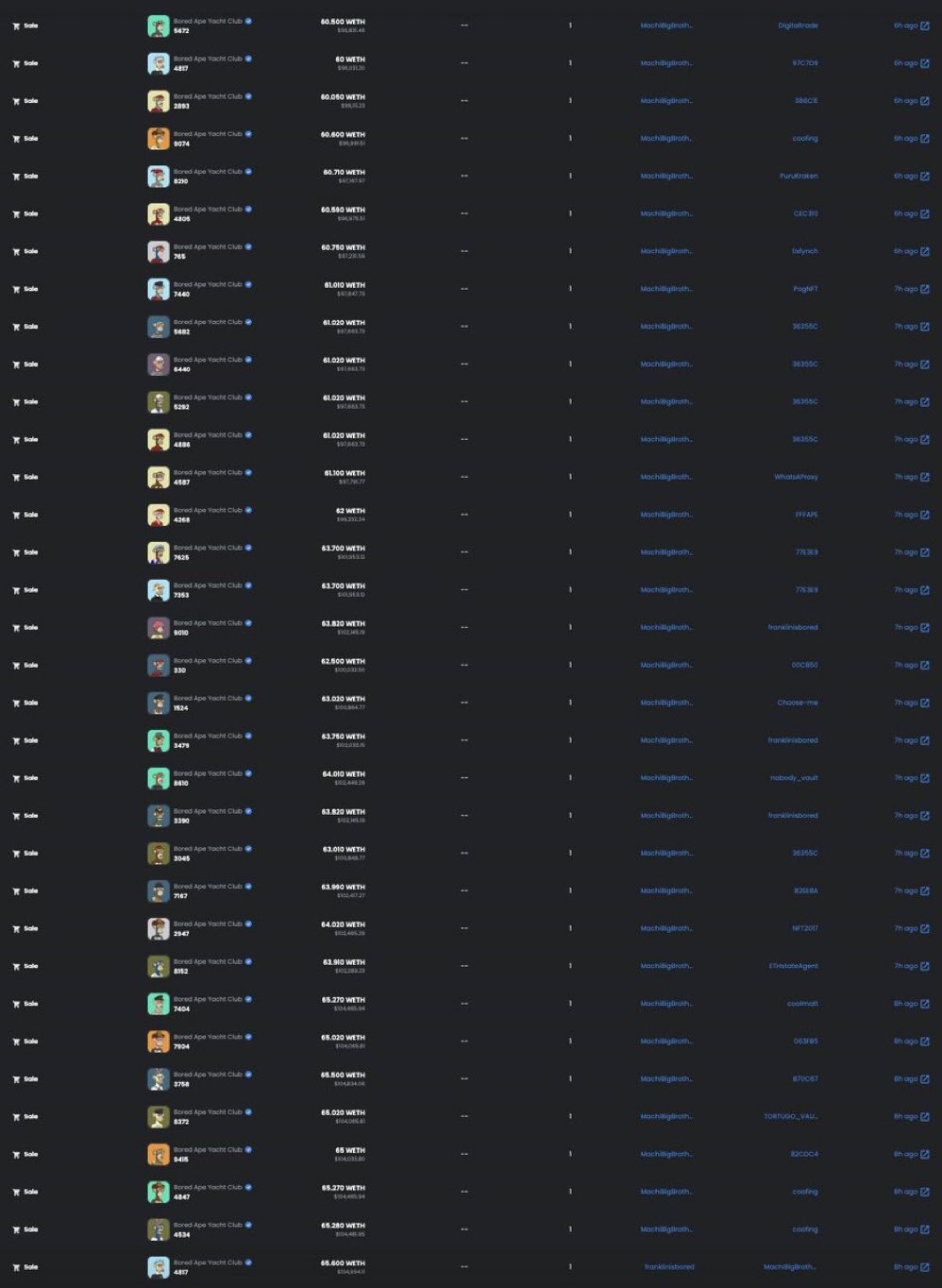The width and height of the screenshot is (942, 1288).
Task: Open thumbnail of Bored Ape 4847
Action: pyautogui.click(x=159, y=1192)
